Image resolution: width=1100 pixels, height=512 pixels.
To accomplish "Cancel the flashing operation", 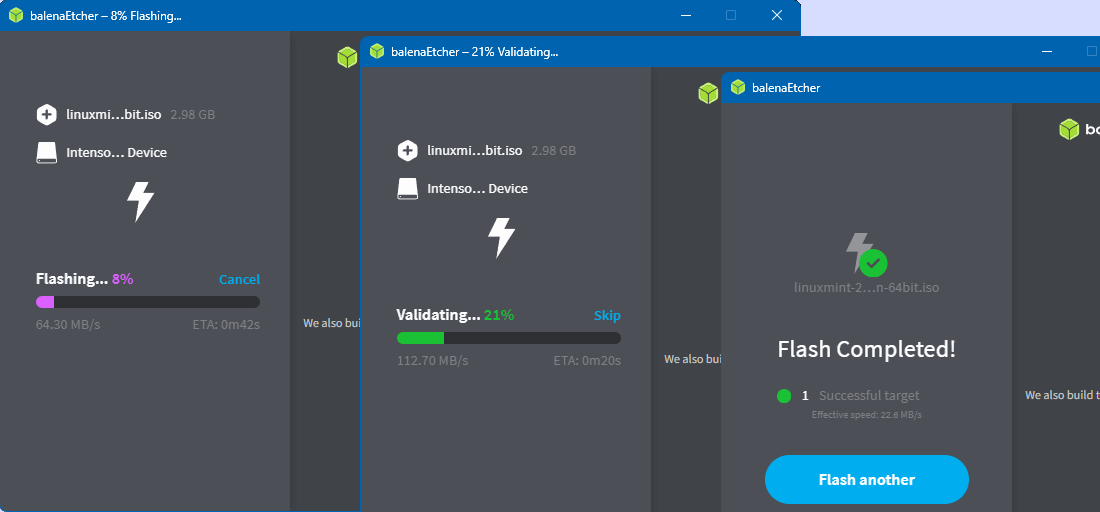I will click(x=239, y=280).
